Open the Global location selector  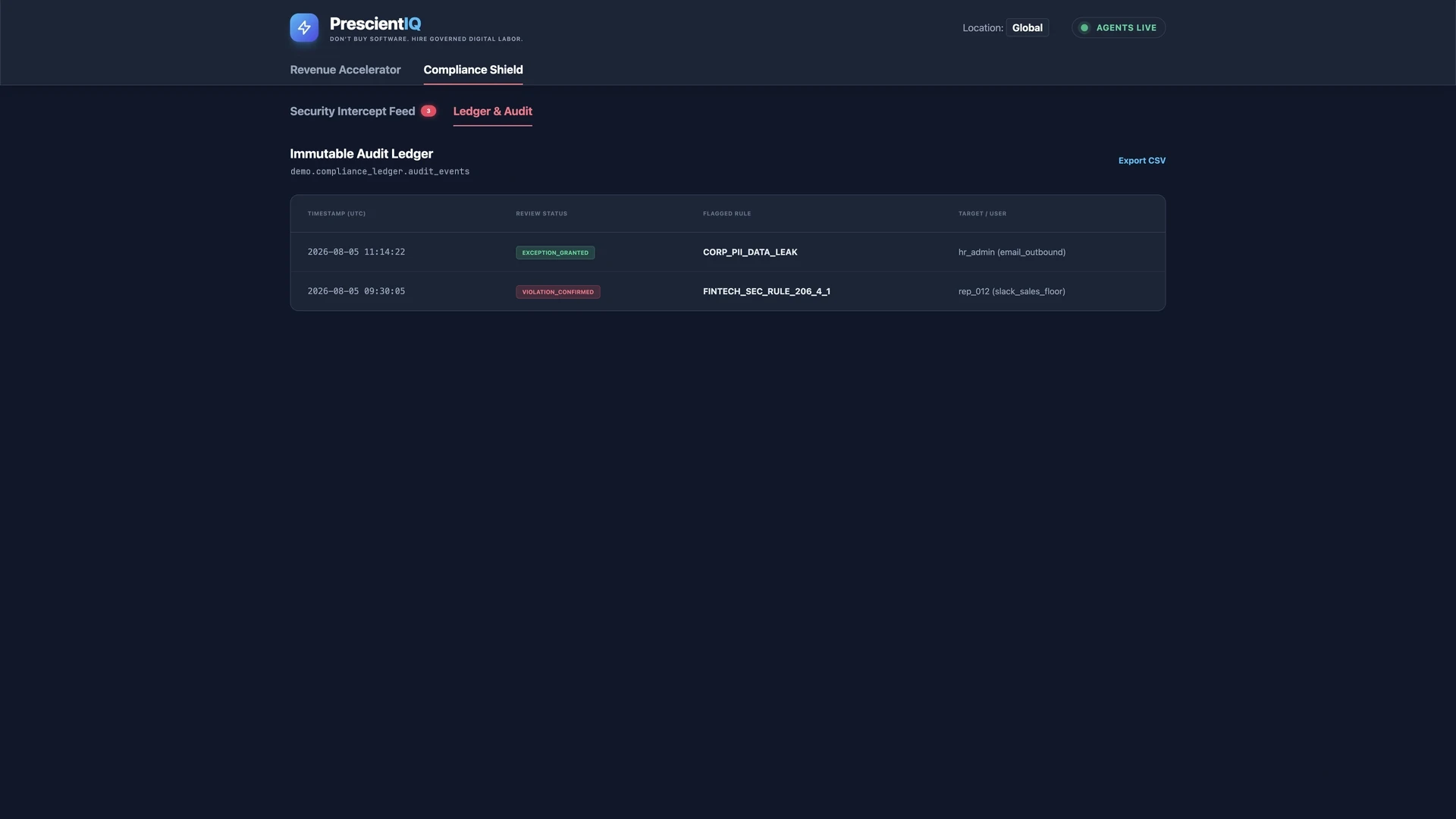(x=1028, y=28)
